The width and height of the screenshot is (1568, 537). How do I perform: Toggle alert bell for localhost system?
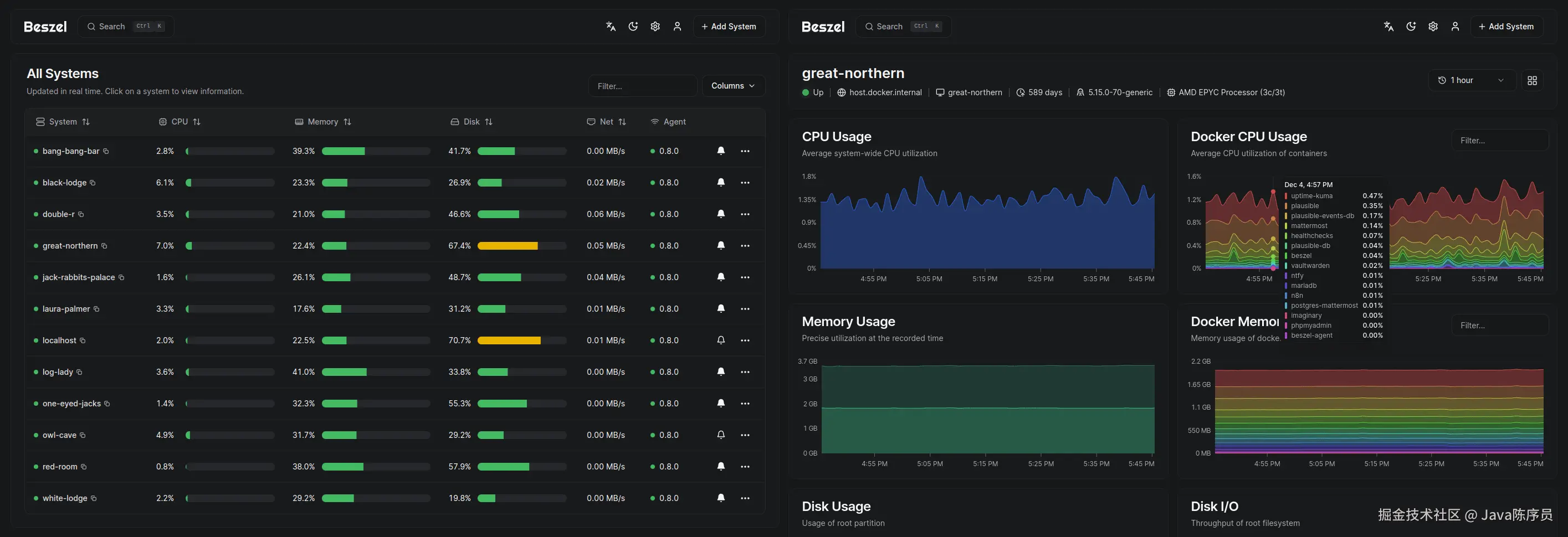click(x=721, y=340)
